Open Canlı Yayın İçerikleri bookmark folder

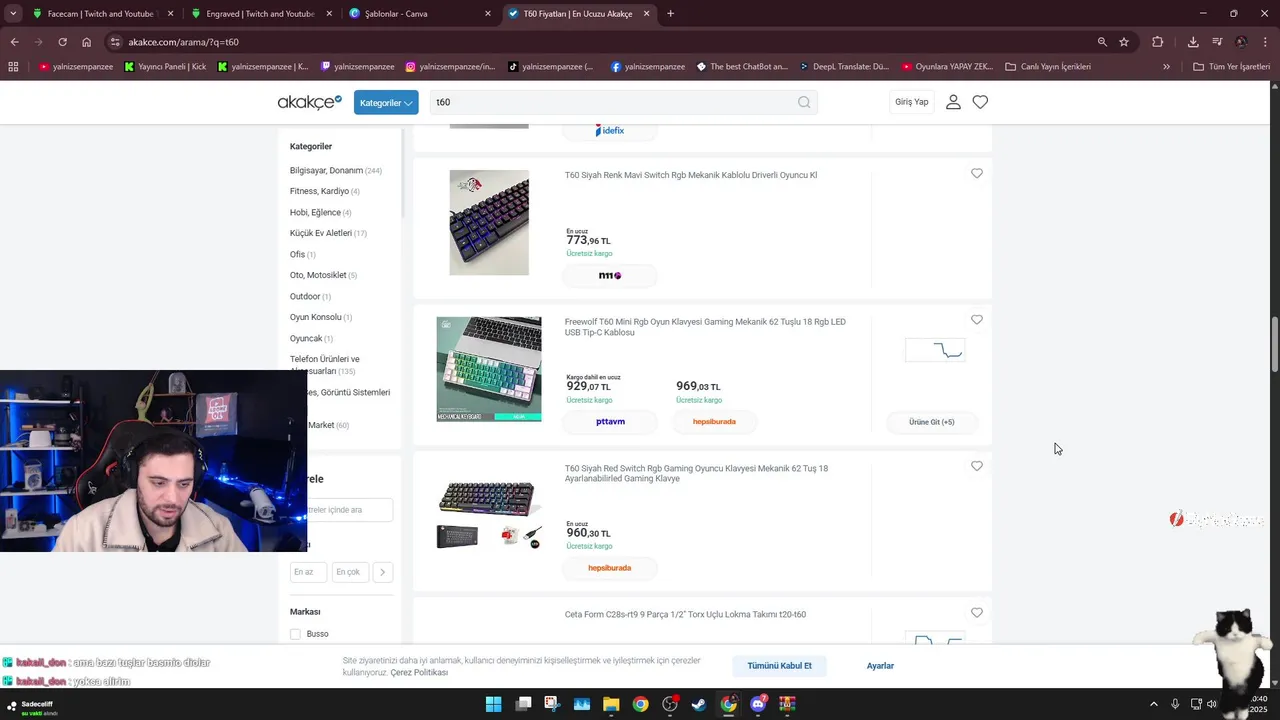tap(1048, 67)
